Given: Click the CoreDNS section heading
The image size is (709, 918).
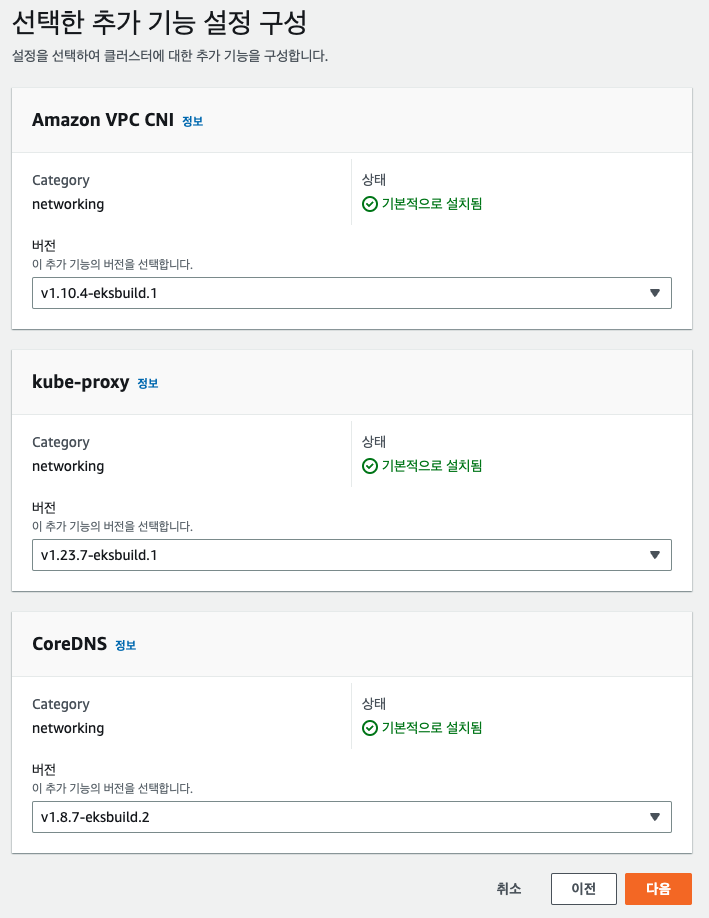Looking at the screenshot, I should pyautogui.click(x=69, y=644).
